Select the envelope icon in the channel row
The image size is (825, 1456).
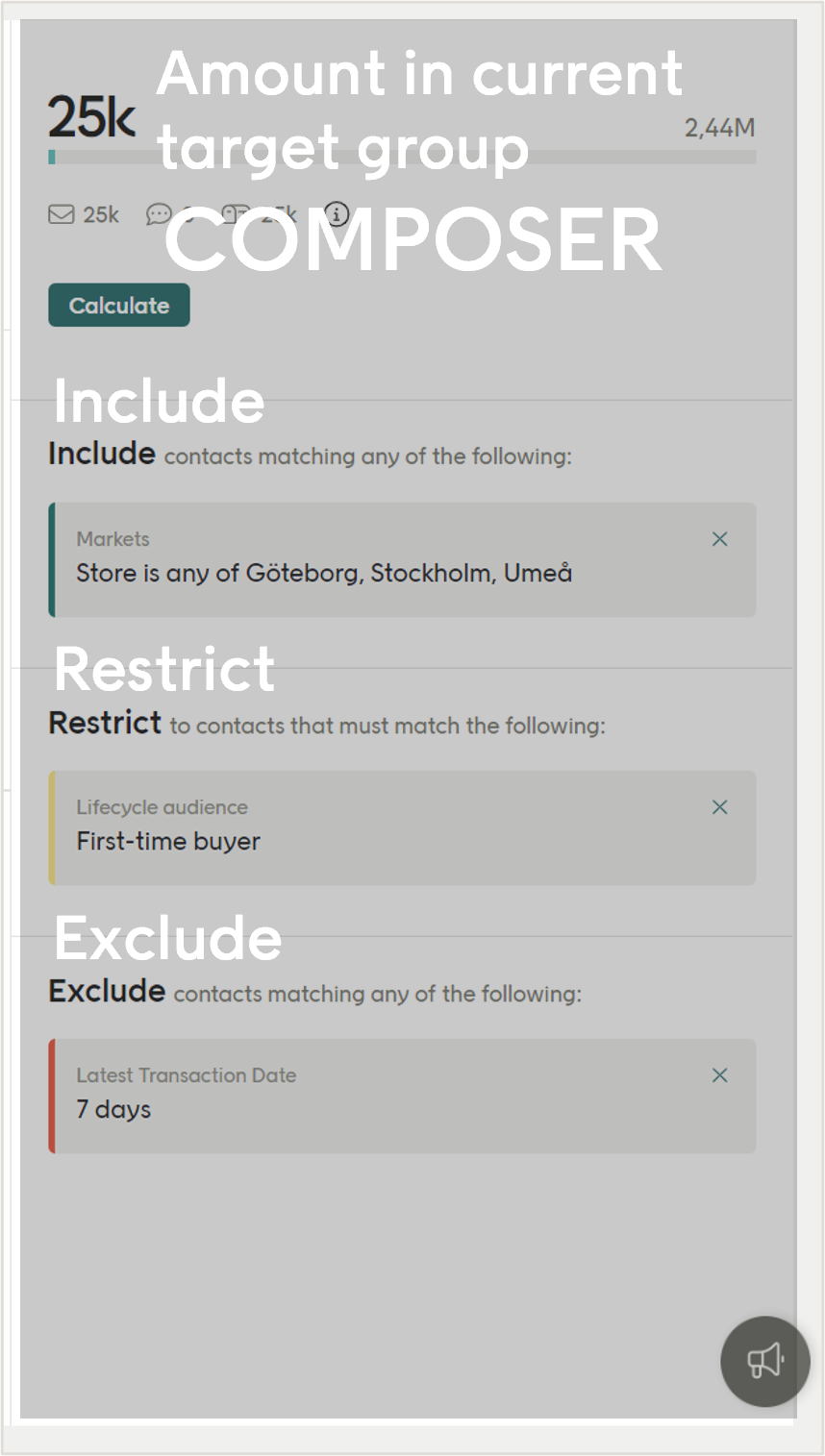[x=60, y=214]
